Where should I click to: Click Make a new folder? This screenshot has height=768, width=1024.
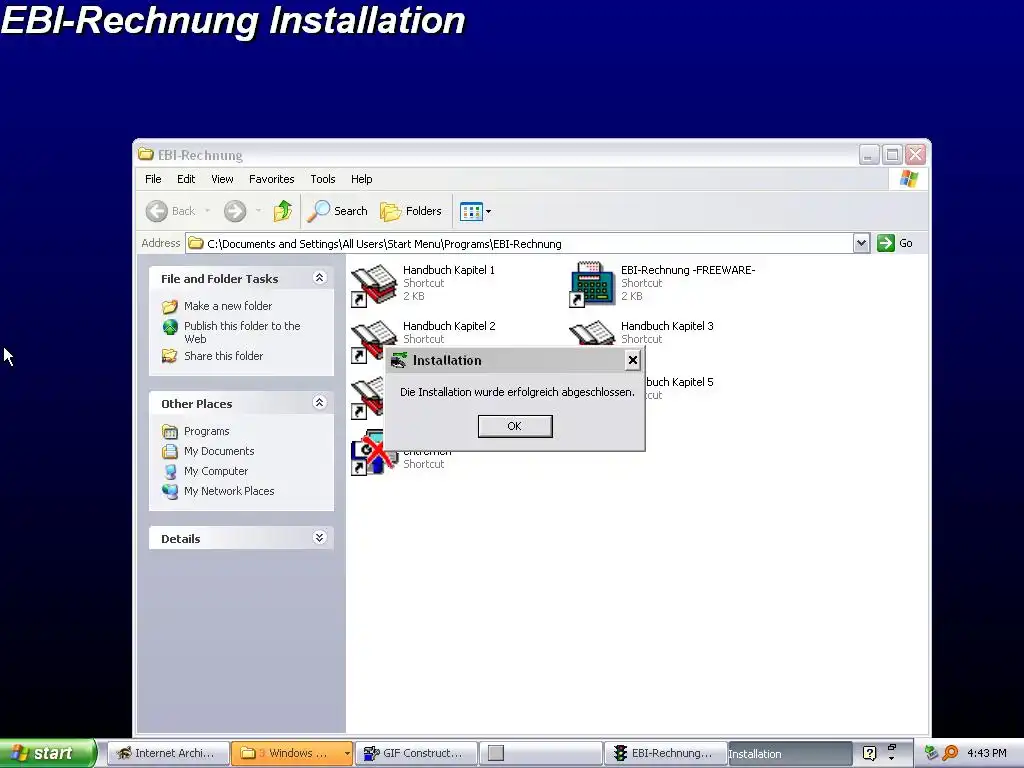coord(228,306)
